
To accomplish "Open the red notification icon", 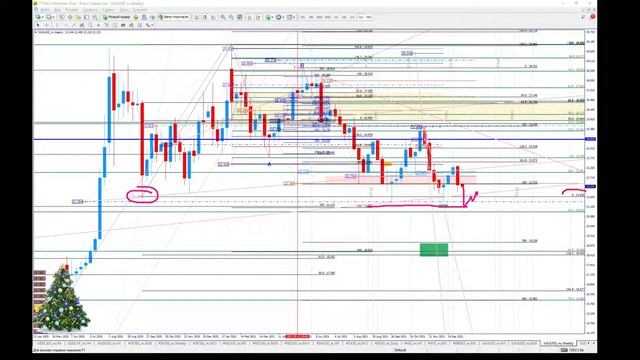I will click(x=592, y=17).
